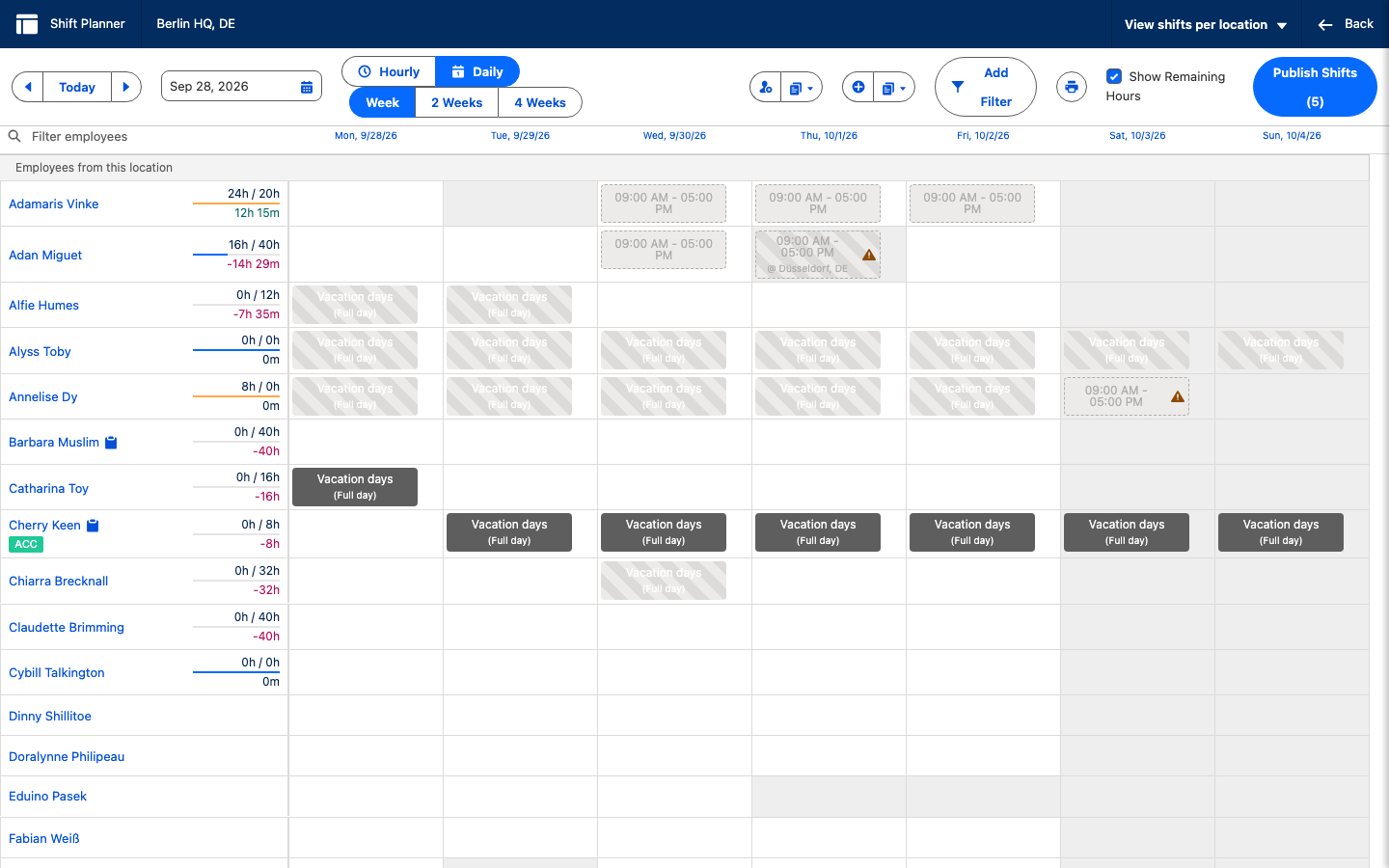This screenshot has height=868, width=1389.
Task: Click the employee assignment person icon button
Action: (x=766, y=87)
